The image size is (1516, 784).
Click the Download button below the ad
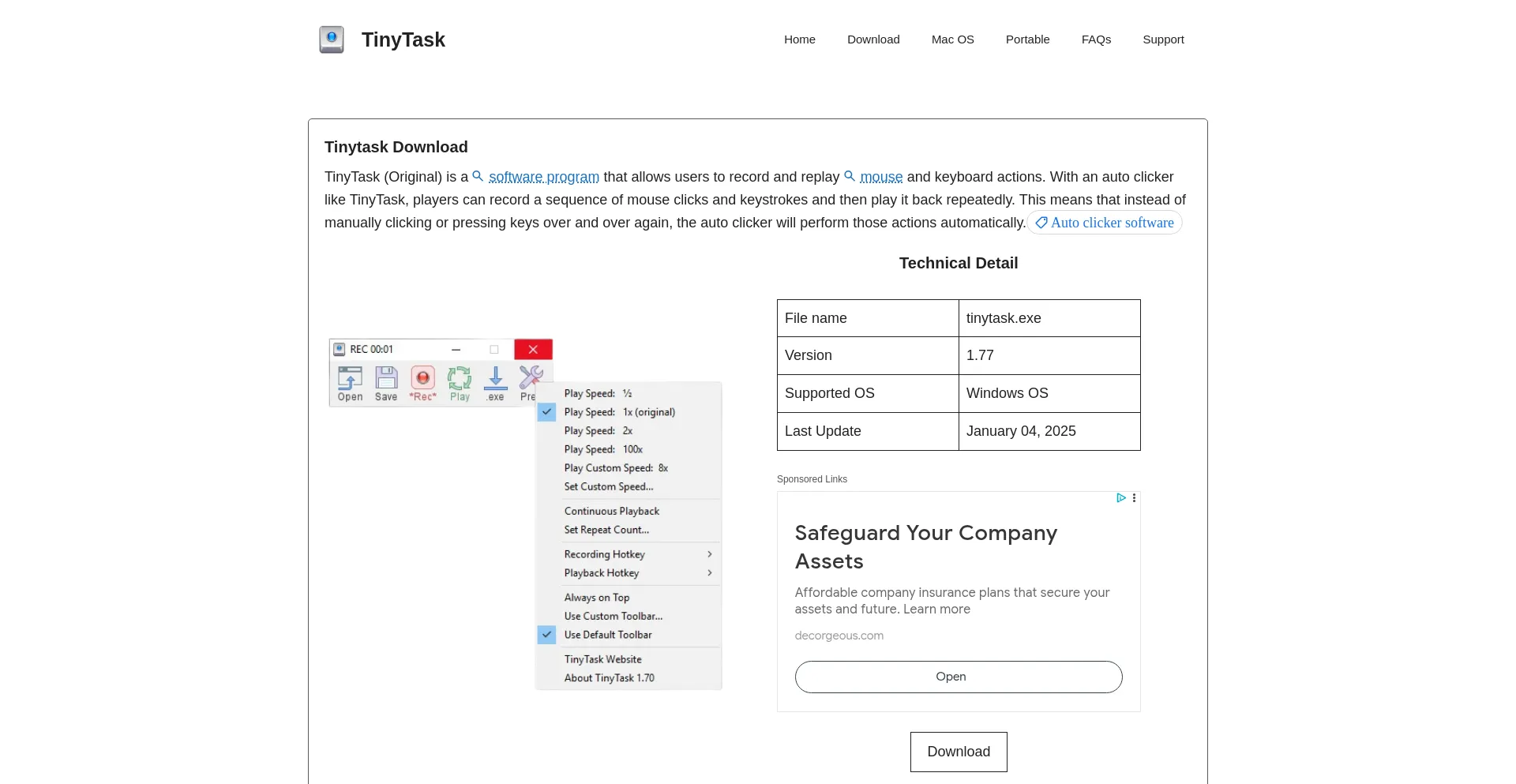pyautogui.click(x=959, y=752)
